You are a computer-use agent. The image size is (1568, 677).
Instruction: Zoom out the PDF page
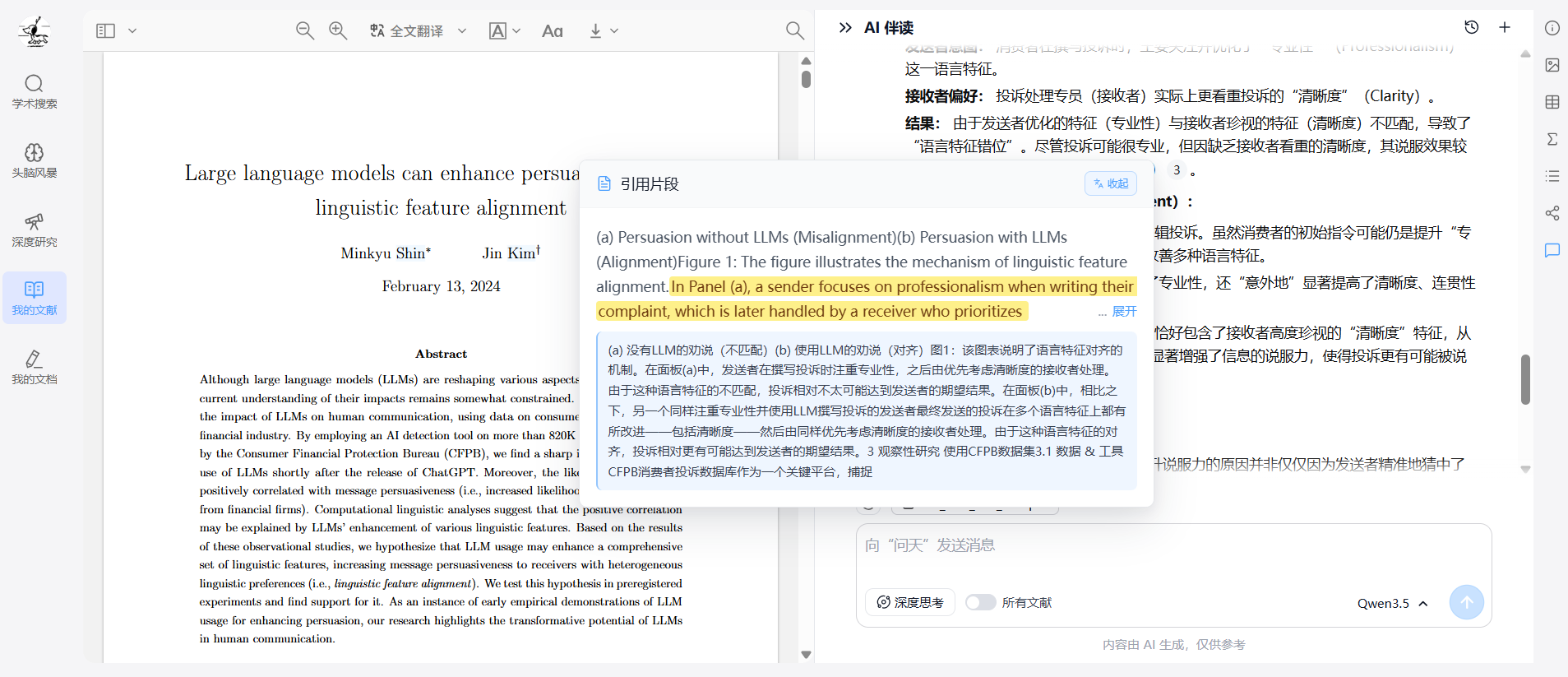[304, 30]
